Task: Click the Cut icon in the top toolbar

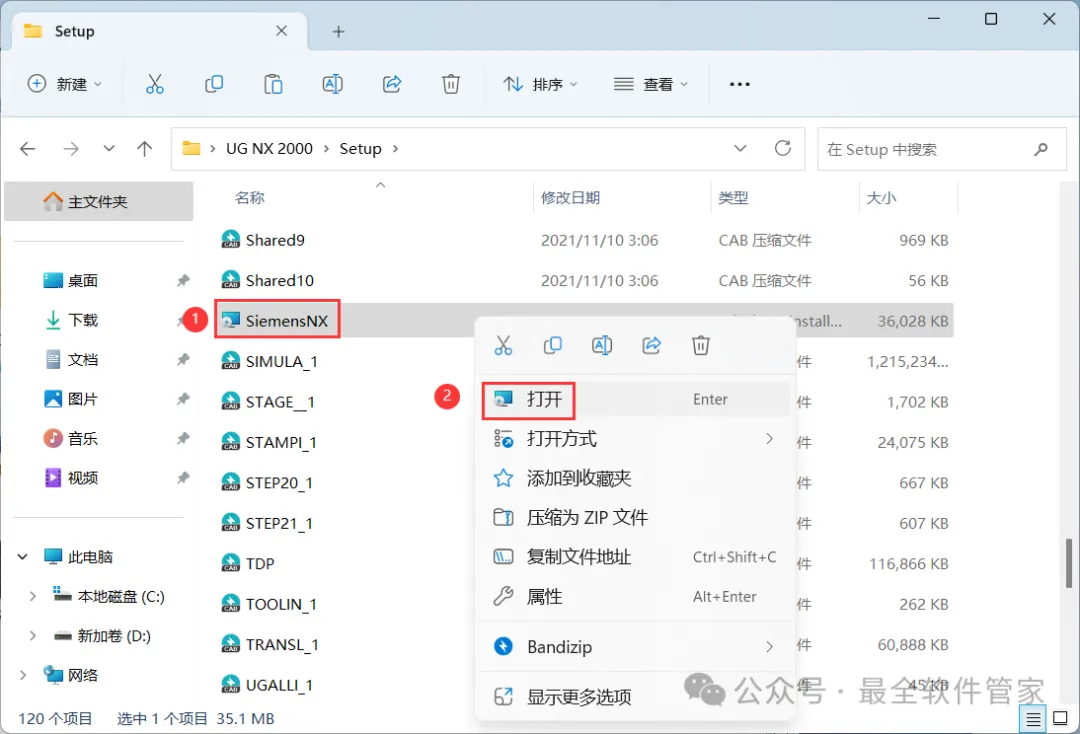Action: coord(155,84)
